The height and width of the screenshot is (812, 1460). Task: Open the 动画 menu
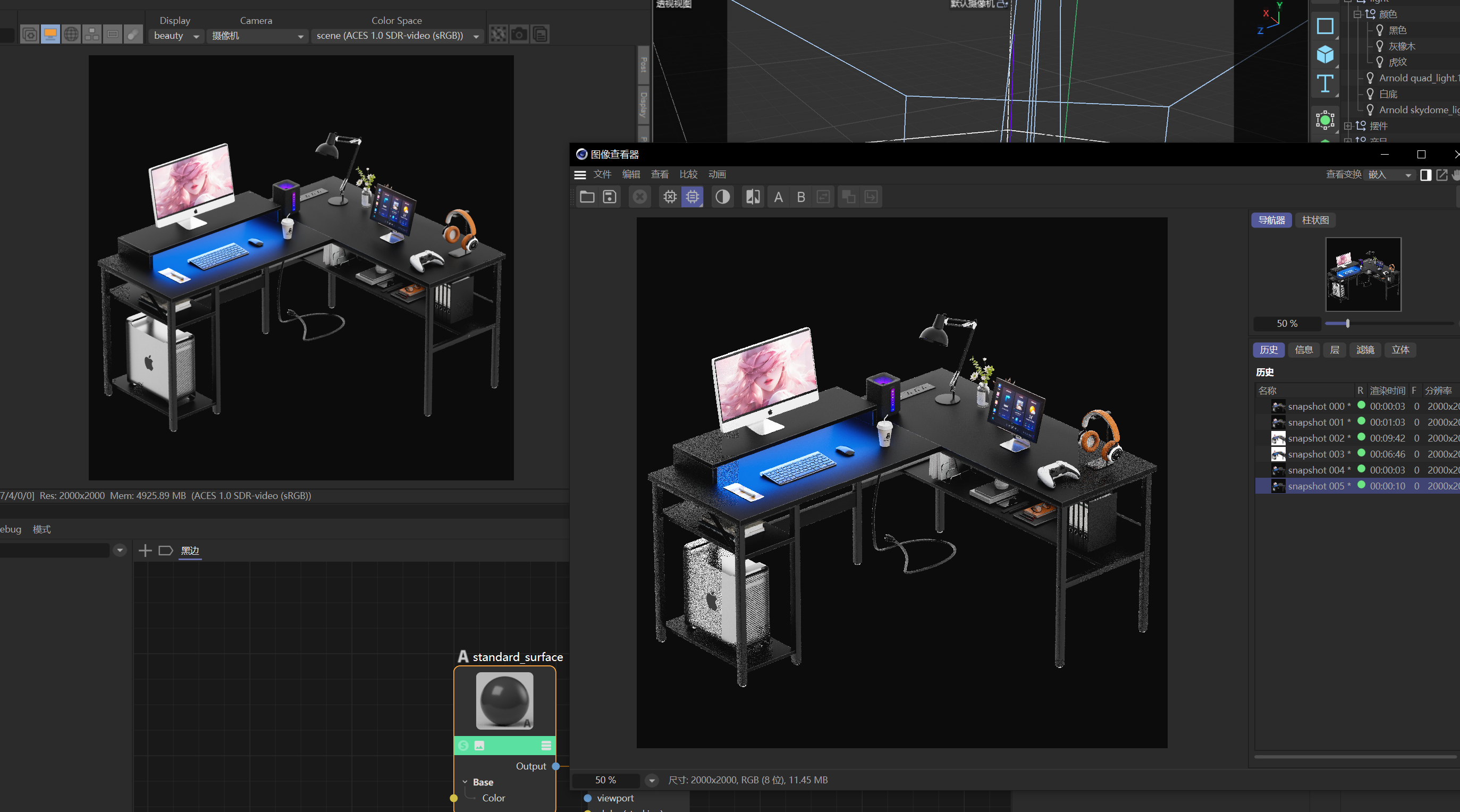click(x=717, y=174)
